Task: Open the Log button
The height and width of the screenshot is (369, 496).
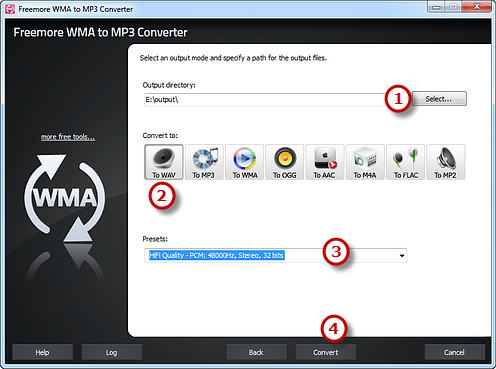Action: (x=112, y=352)
